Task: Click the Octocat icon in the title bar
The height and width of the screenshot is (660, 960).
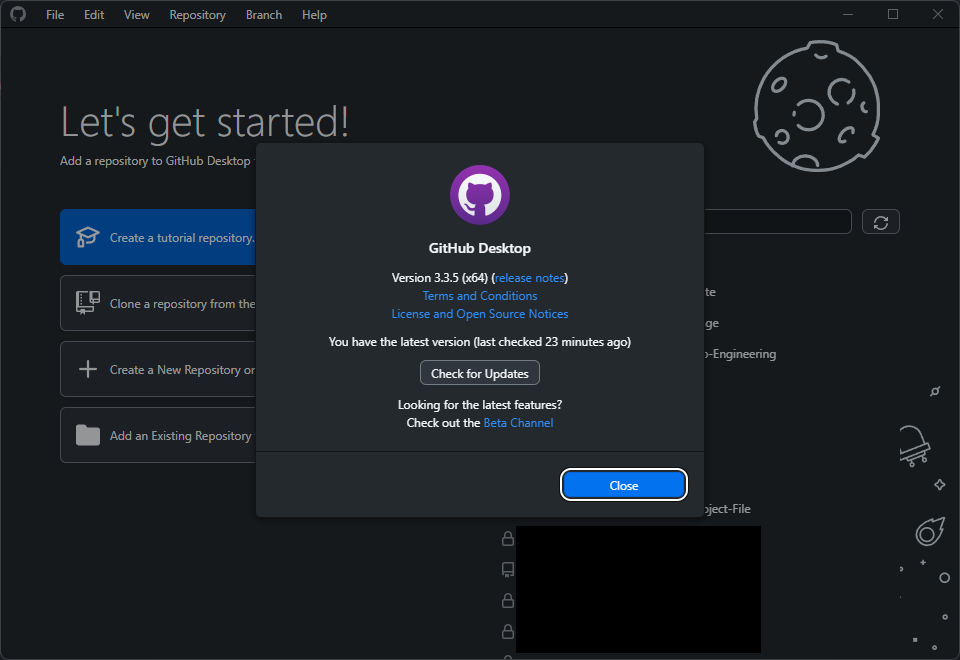Action: pos(18,14)
